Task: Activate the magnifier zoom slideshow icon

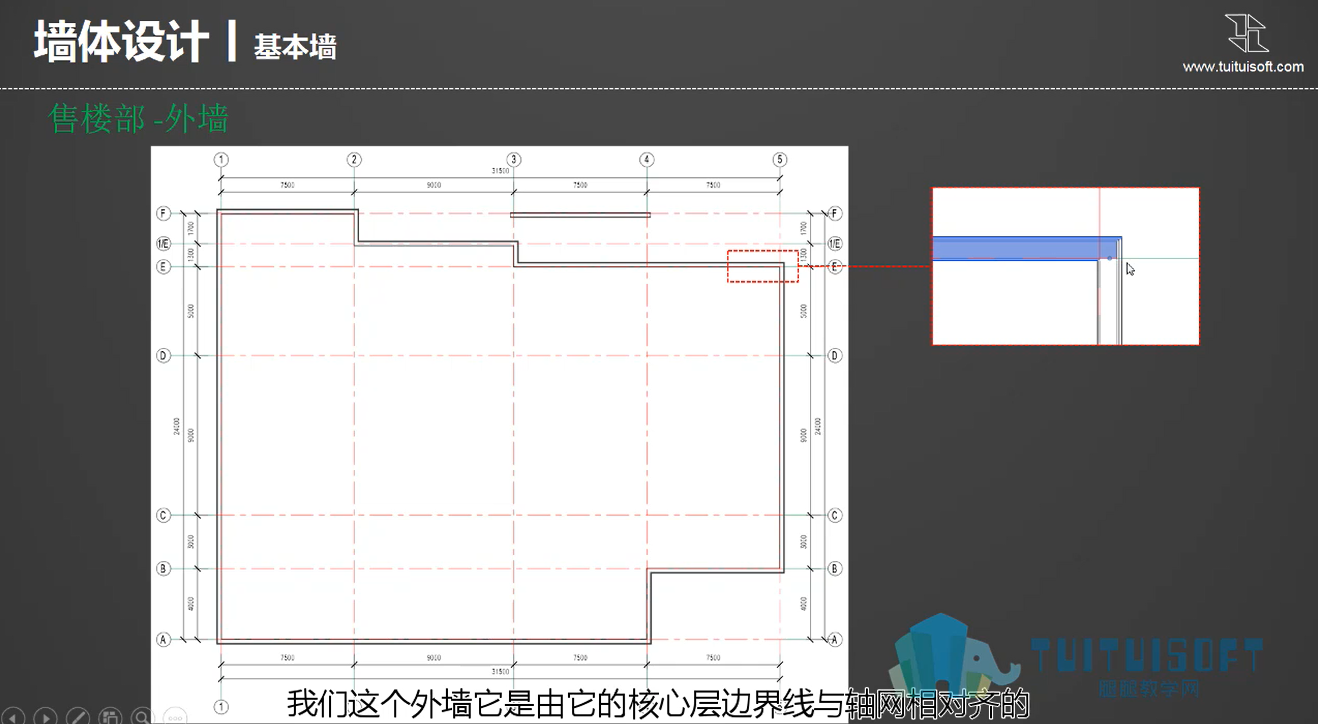Action: click(142, 716)
